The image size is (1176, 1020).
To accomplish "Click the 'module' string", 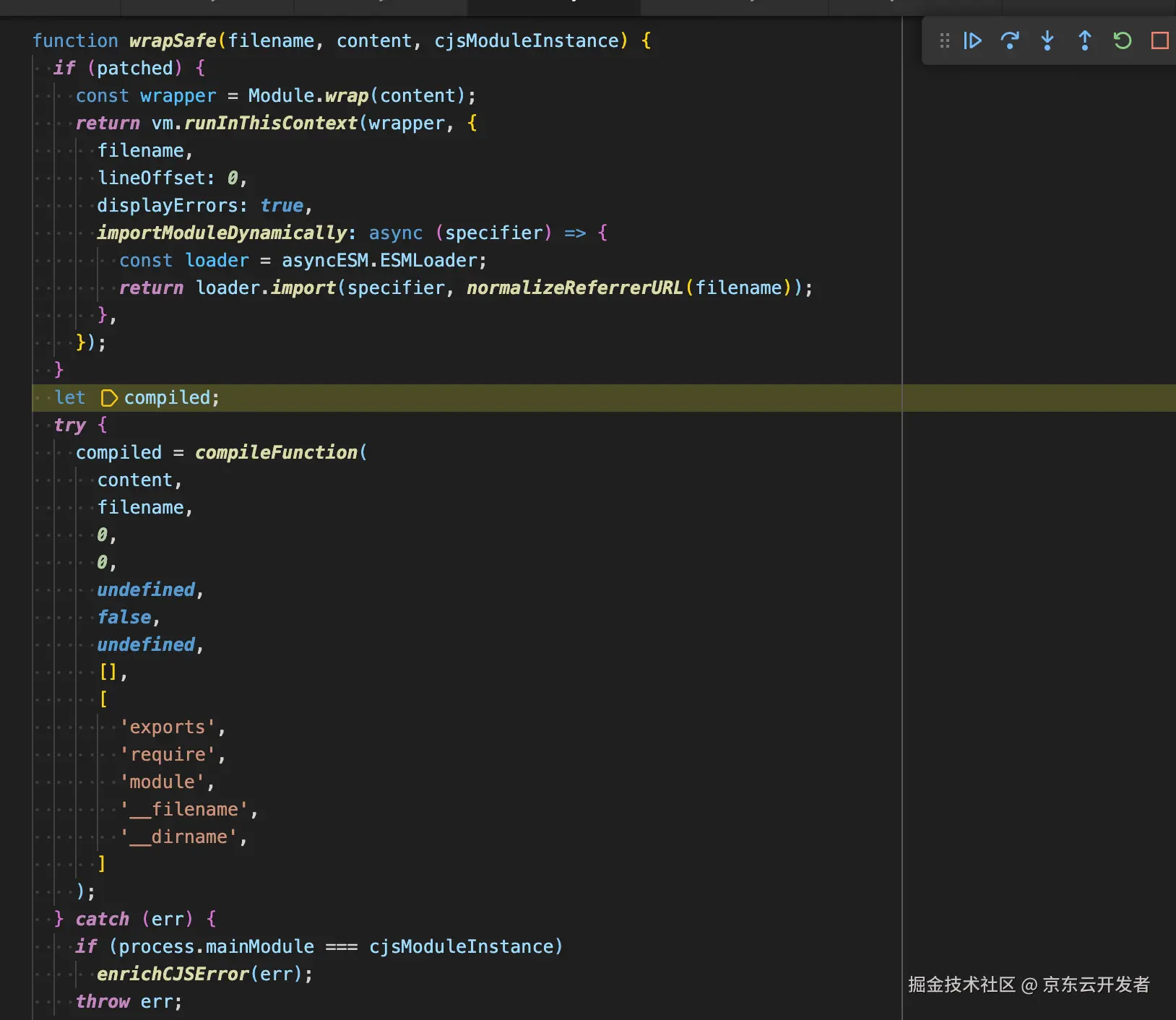I will click(x=163, y=782).
